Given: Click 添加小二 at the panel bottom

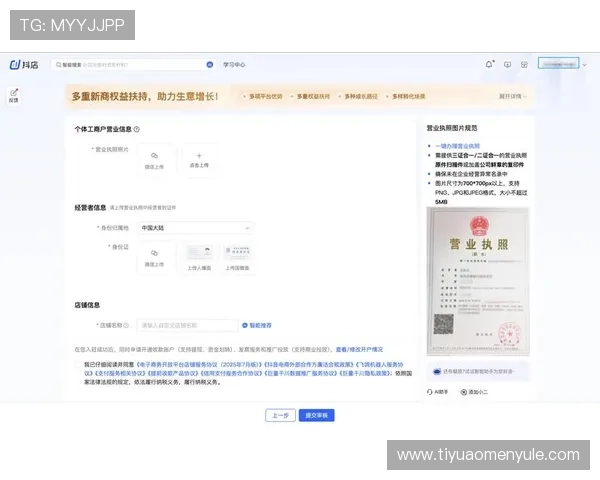Looking at the screenshot, I should (x=474, y=392).
